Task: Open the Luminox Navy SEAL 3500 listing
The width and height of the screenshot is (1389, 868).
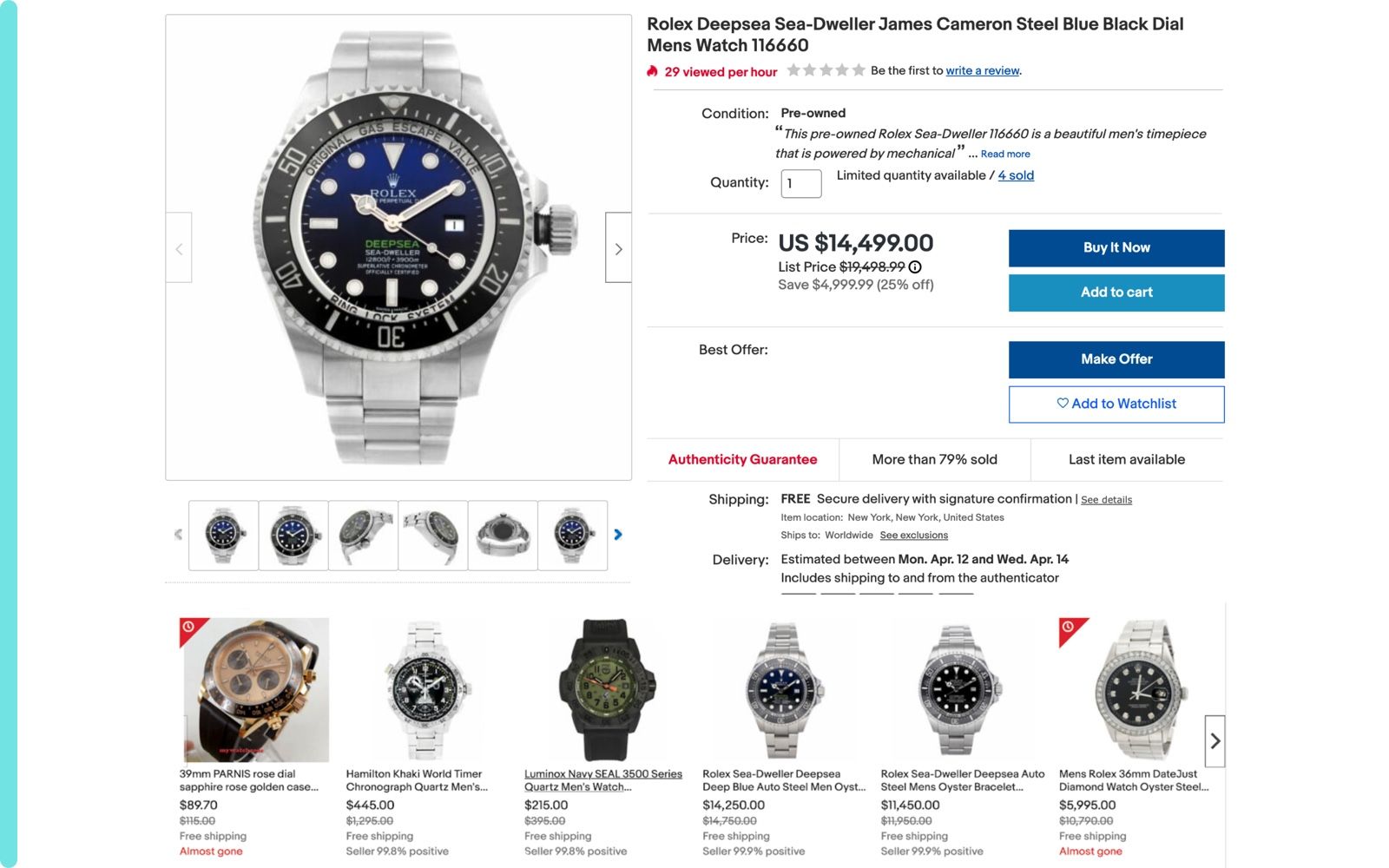Action: [x=602, y=779]
